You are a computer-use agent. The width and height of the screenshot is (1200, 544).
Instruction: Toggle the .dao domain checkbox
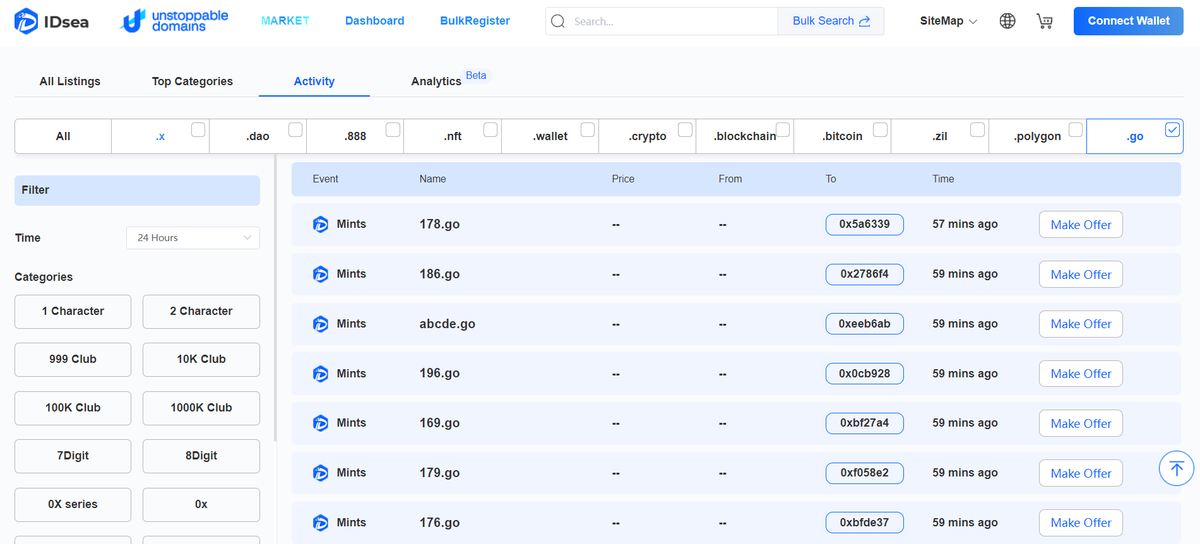click(296, 129)
